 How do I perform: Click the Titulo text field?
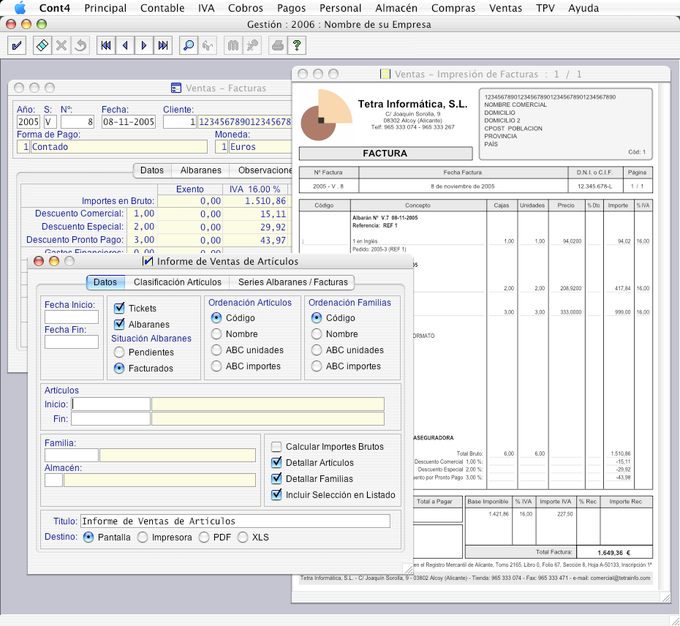(x=234, y=521)
